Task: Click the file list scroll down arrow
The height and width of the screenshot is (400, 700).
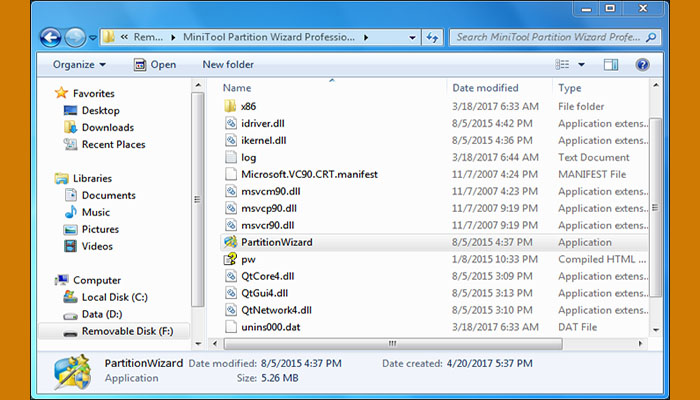Action: point(655,330)
